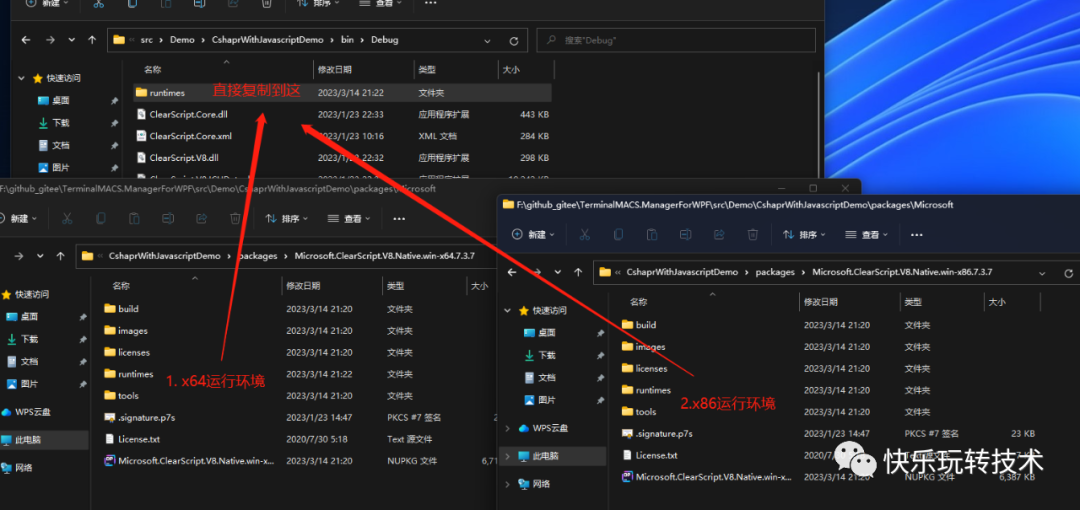Expand WPS云盘 in x86 window sidebar
The image size is (1080, 510).
point(508,428)
